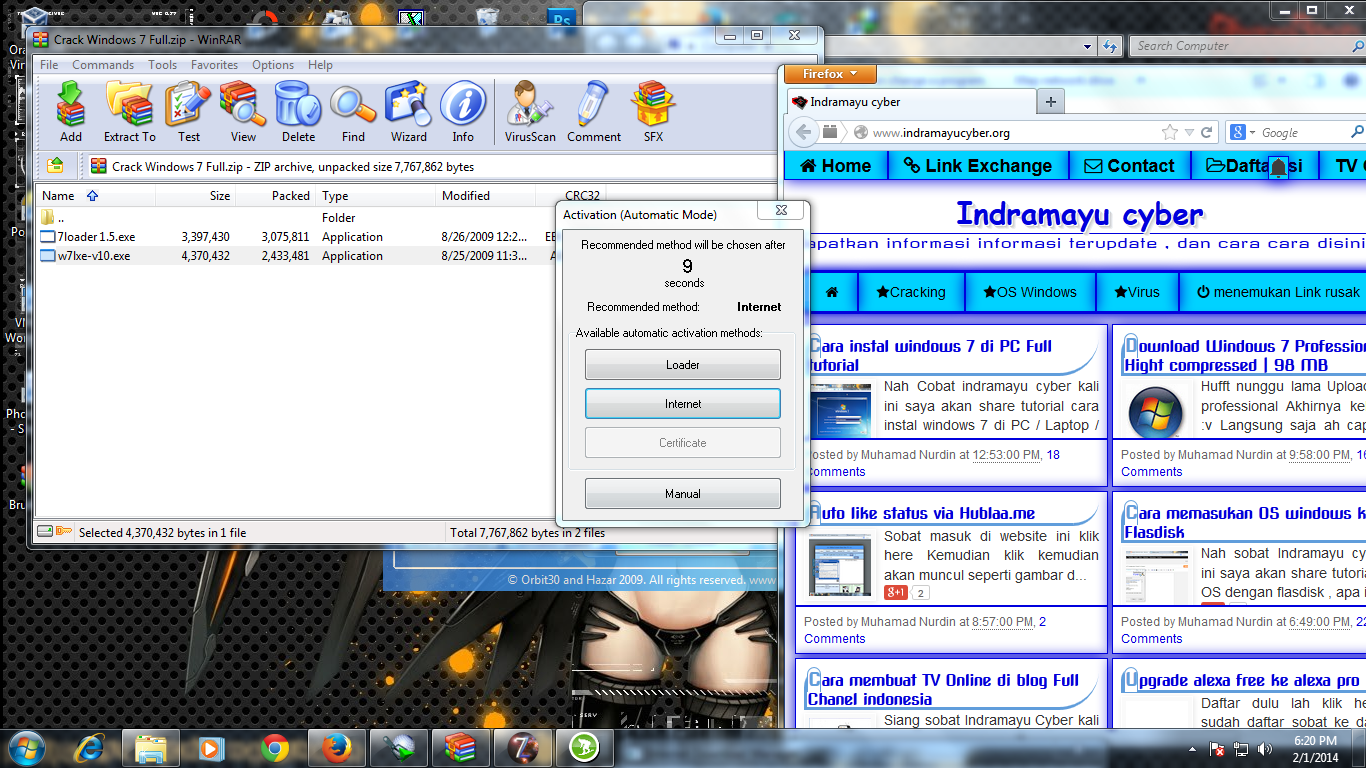Reload the page in Firefox
Image resolution: width=1366 pixels, height=768 pixels.
click(x=1207, y=132)
